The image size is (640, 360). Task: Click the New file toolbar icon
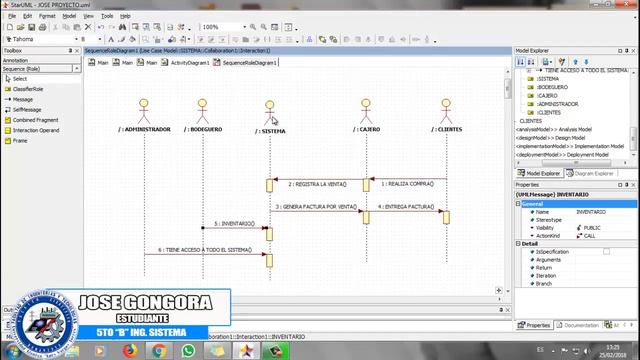[x=10, y=27]
